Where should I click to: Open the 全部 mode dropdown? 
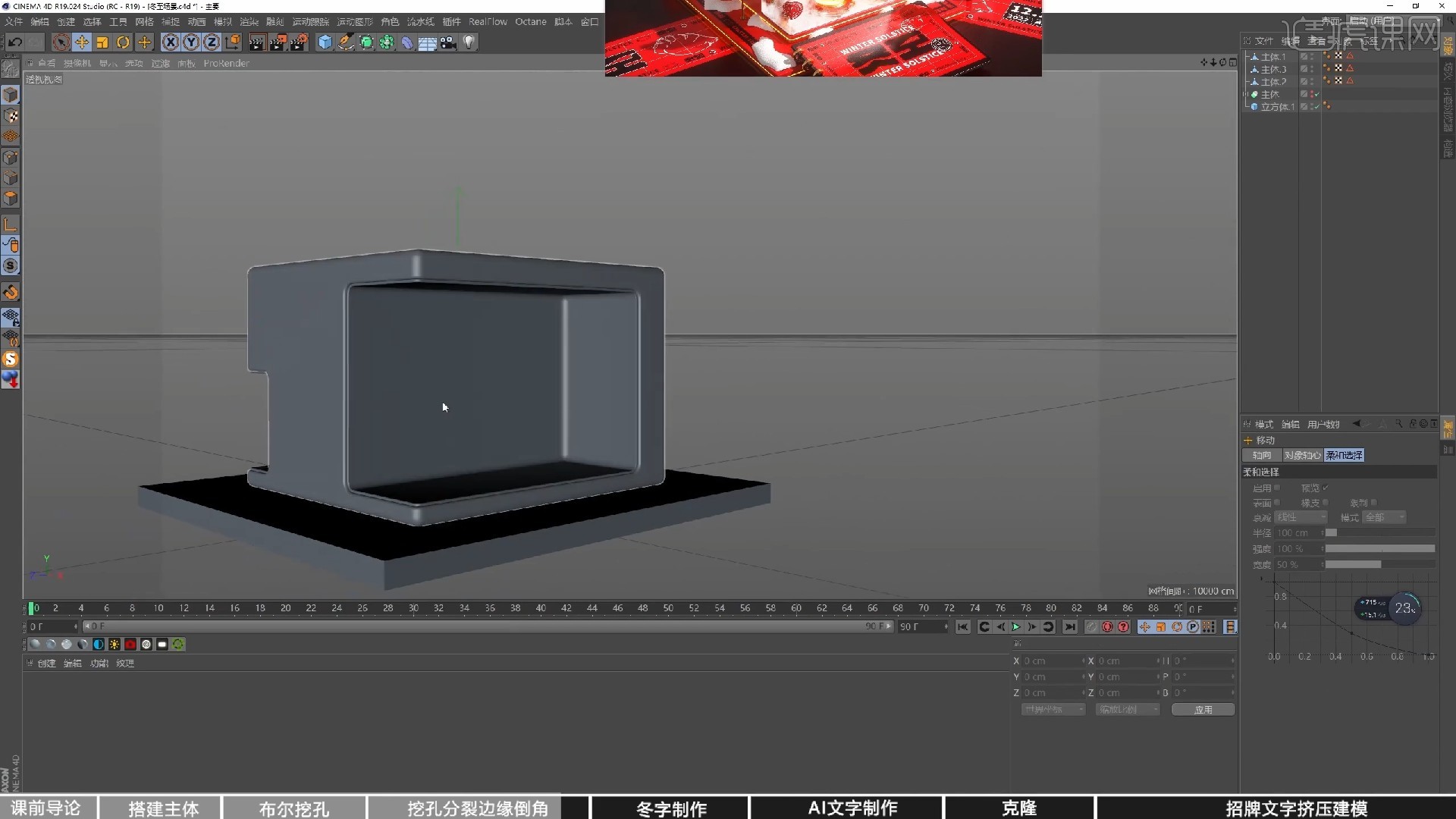coord(1385,517)
